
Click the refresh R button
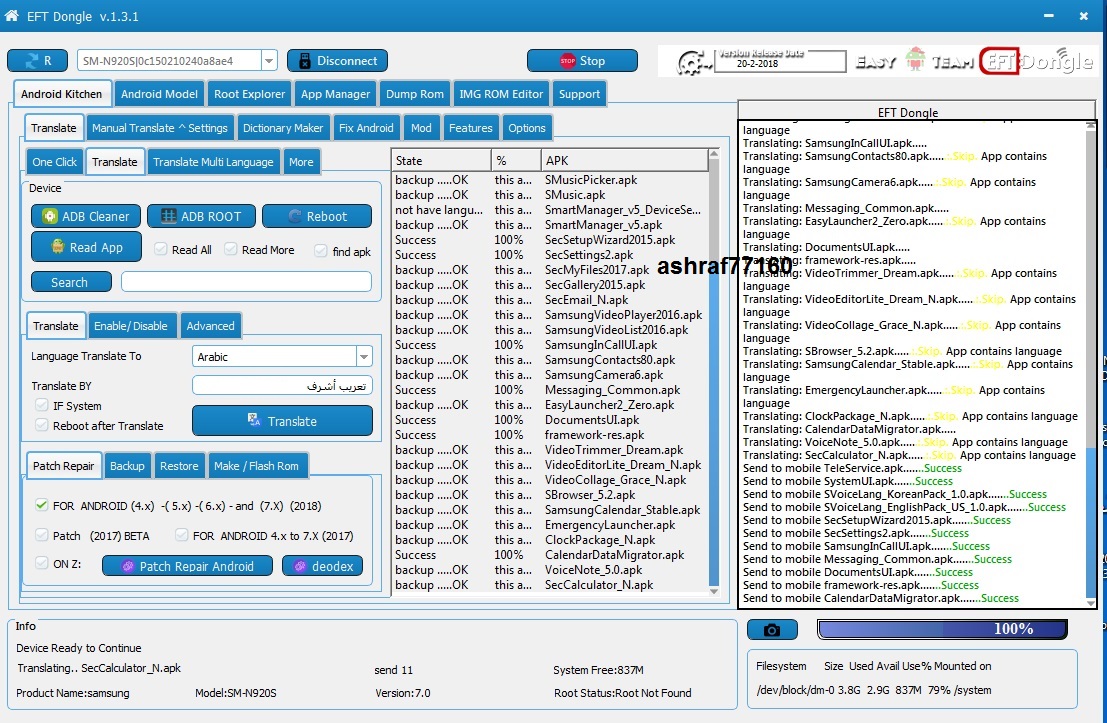point(37,61)
